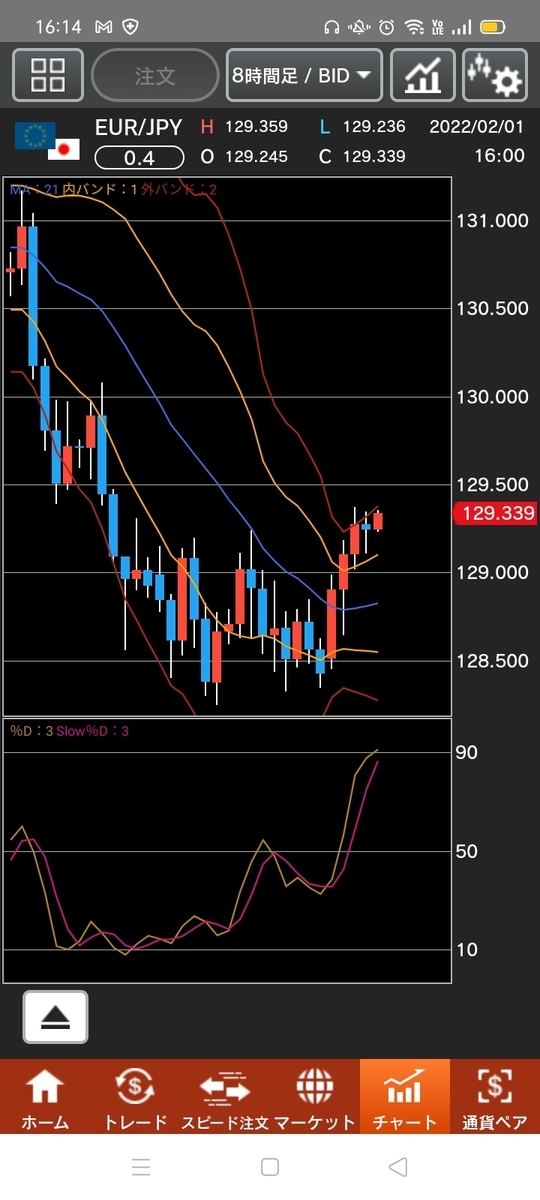The height and width of the screenshot is (1200, 540).
Task: Select the チャート chart tab
Action: pyautogui.click(x=405, y=1099)
